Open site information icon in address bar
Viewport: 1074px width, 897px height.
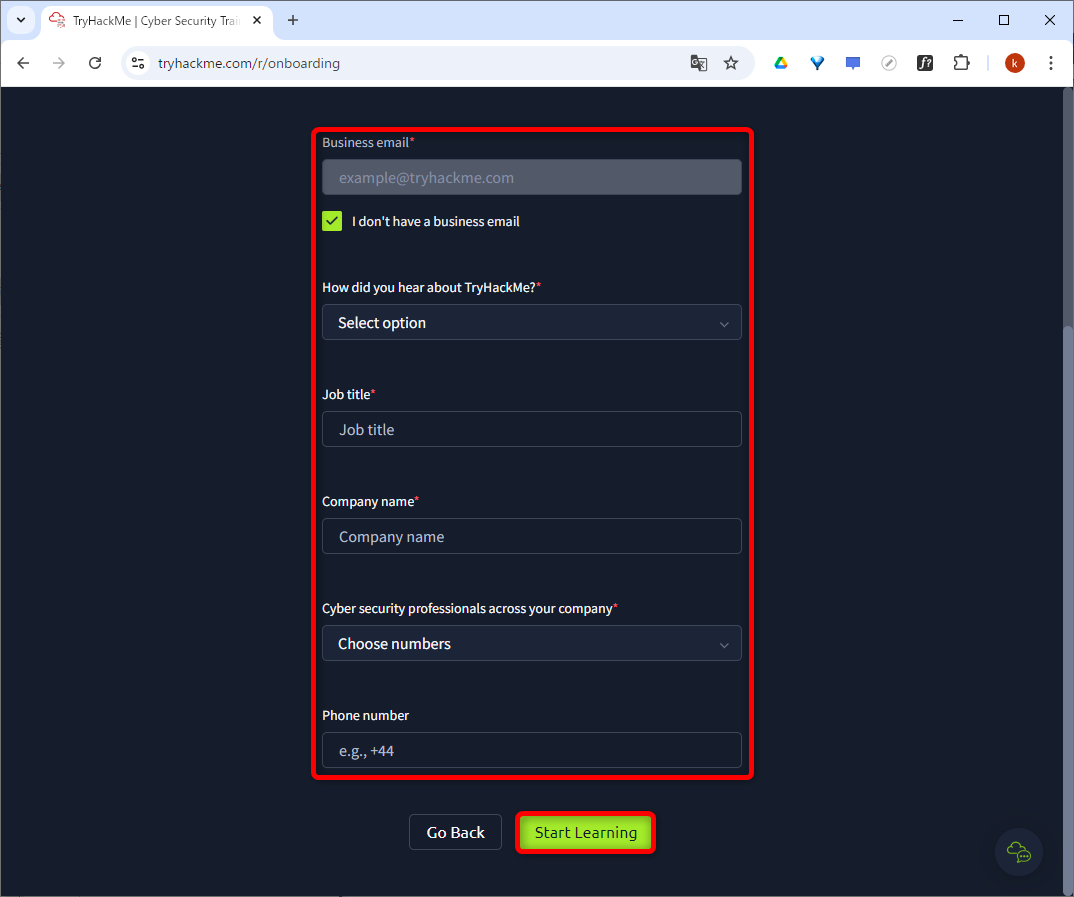pos(138,63)
